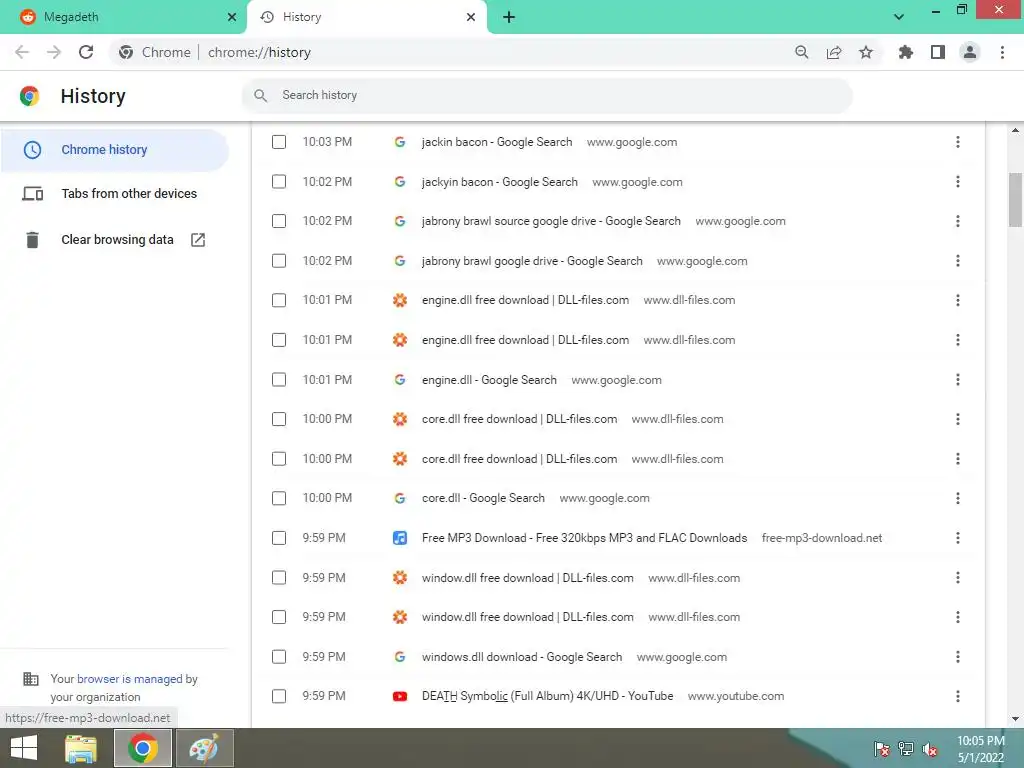This screenshot has height=768, width=1024.
Task: Click the Action Center flag tray icon
Action: (x=882, y=749)
